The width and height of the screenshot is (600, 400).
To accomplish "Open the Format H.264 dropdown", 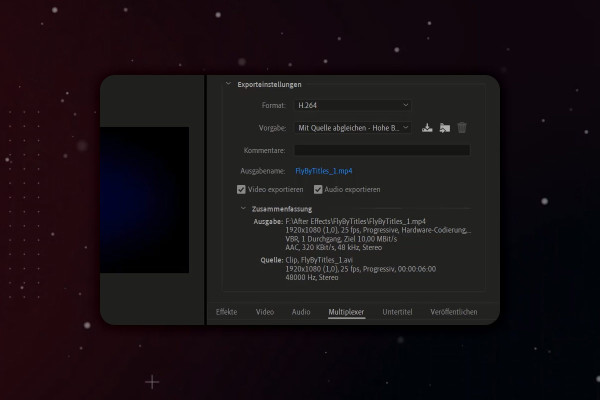I will (x=352, y=105).
